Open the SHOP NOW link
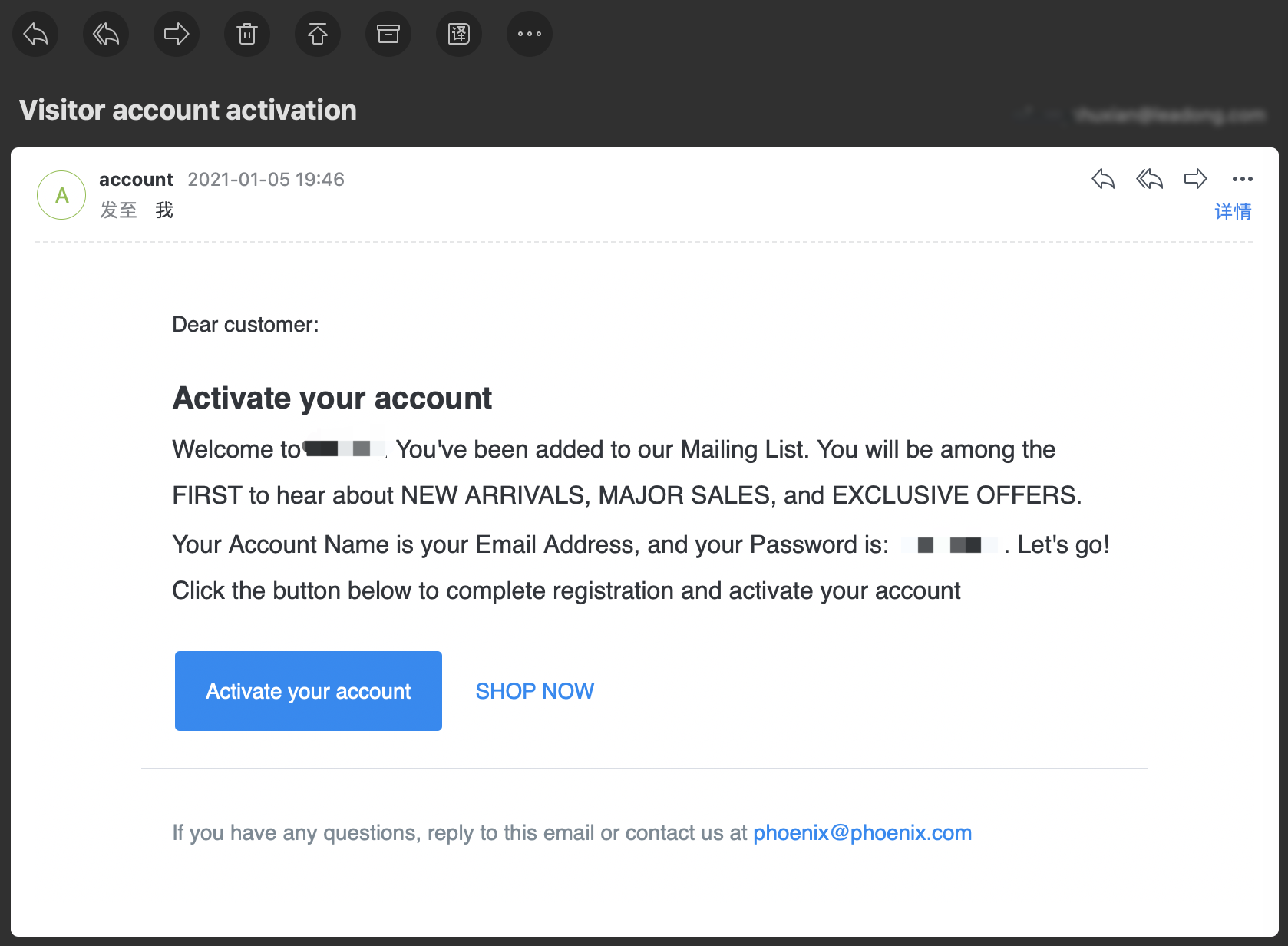 [x=535, y=691]
